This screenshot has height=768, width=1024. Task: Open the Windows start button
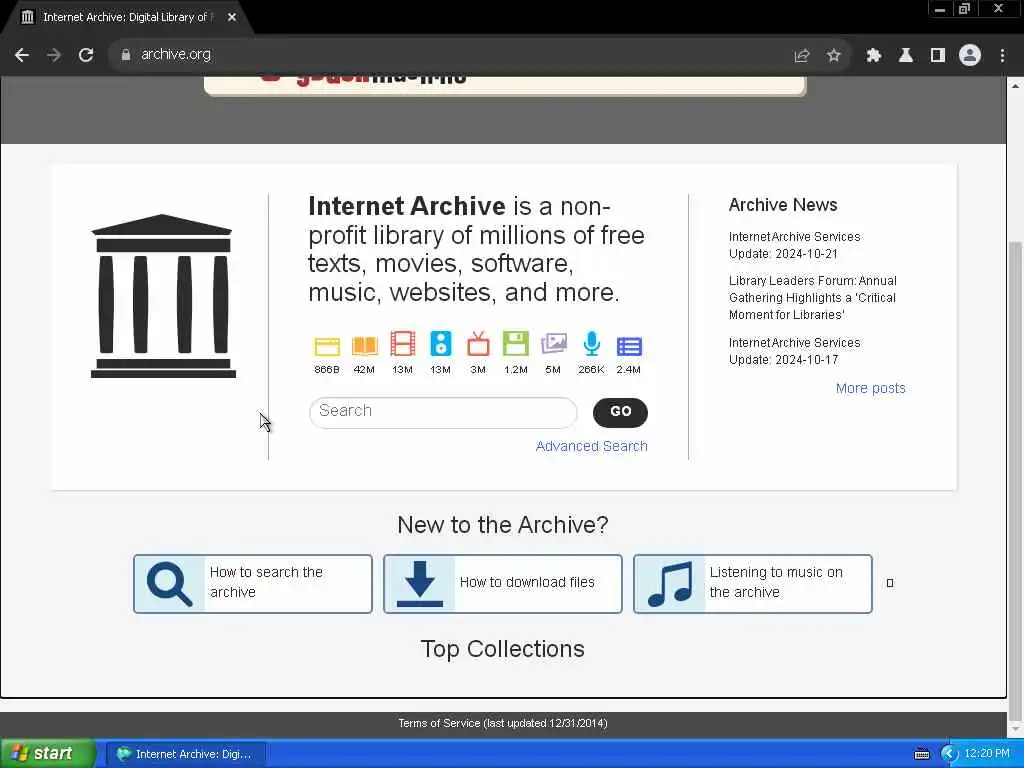(x=47, y=754)
